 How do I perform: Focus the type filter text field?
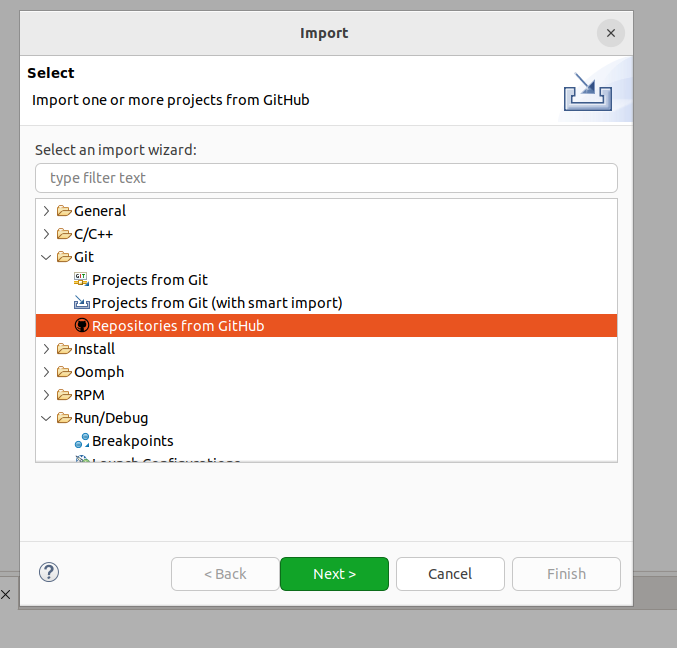tap(326, 178)
